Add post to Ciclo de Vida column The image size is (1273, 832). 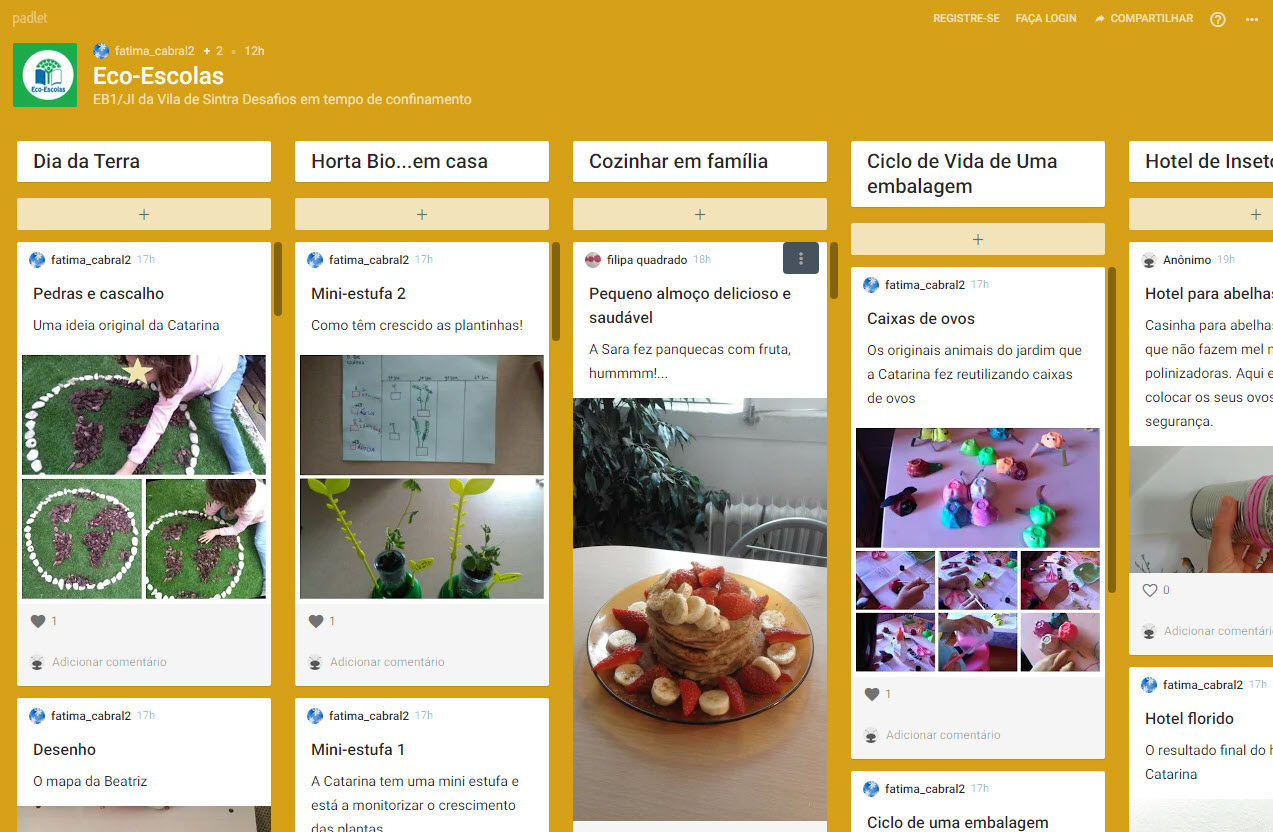[x=978, y=239]
